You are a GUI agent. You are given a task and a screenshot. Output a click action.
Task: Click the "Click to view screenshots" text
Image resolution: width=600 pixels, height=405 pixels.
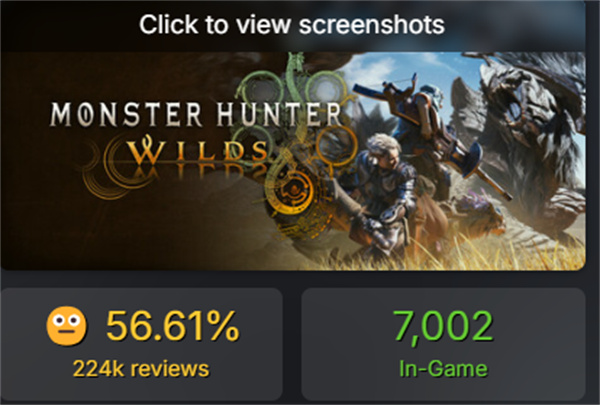[x=292, y=25]
